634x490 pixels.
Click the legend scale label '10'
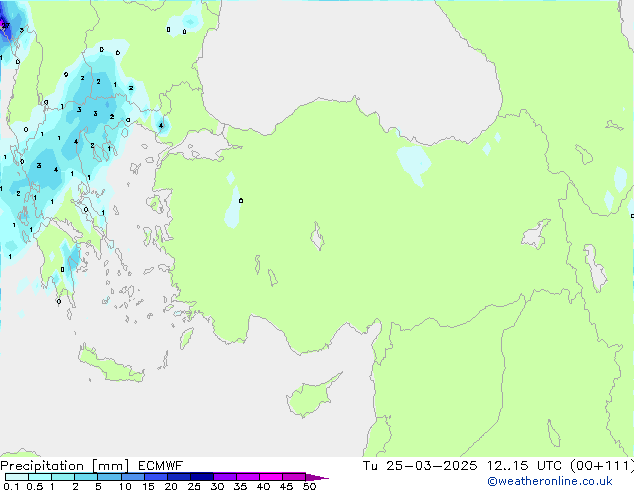pos(125,486)
